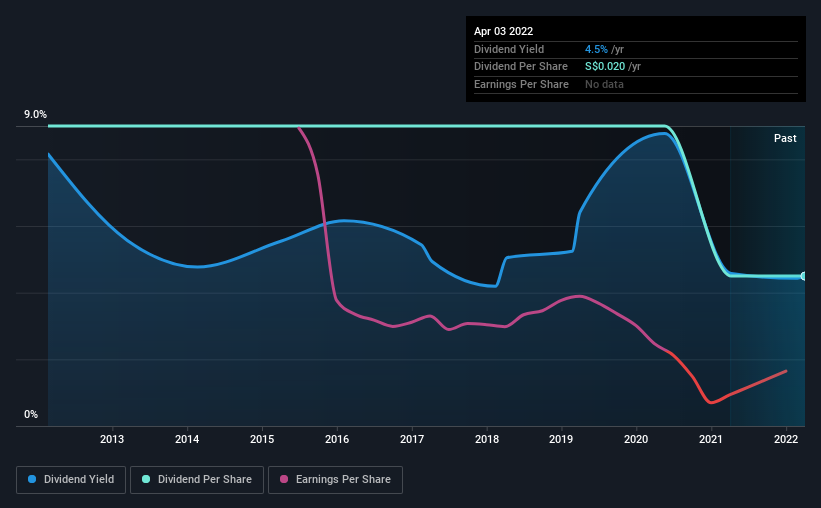Click the blue Dividend Yield legend dot
The image size is (821, 508).
[x=32, y=479]
